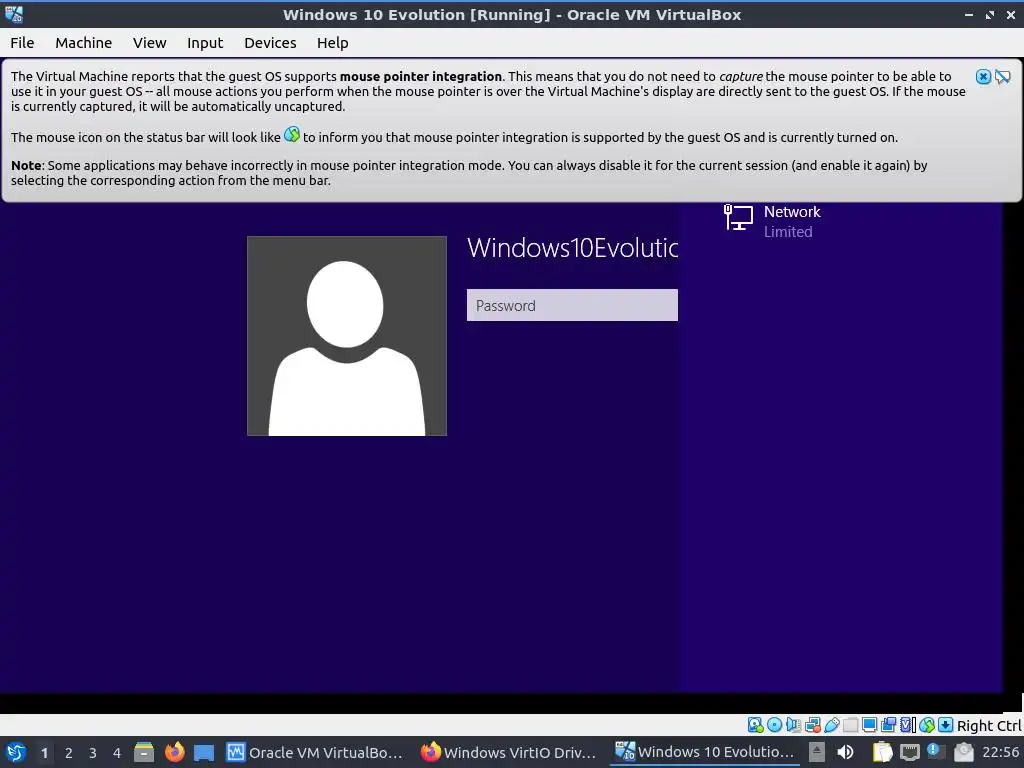Open the Machine menu
This screenshot has width=1024, height=768.
(x=84, y=42)
